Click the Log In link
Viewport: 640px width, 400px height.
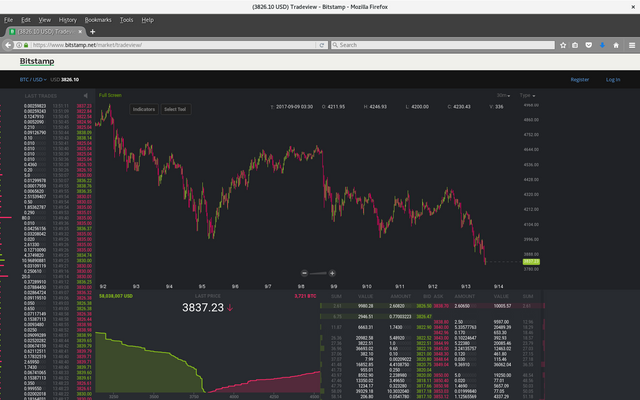[613, 80]
